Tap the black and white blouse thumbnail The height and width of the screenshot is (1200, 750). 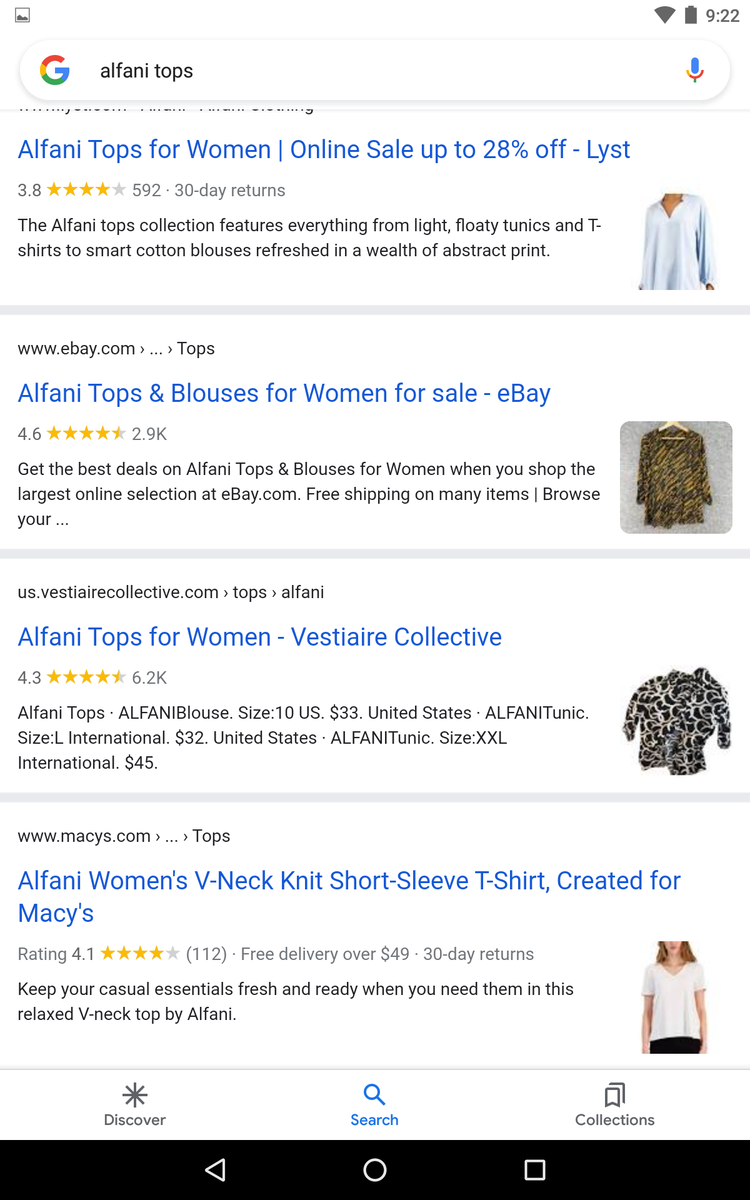click(x=676, y=720)
